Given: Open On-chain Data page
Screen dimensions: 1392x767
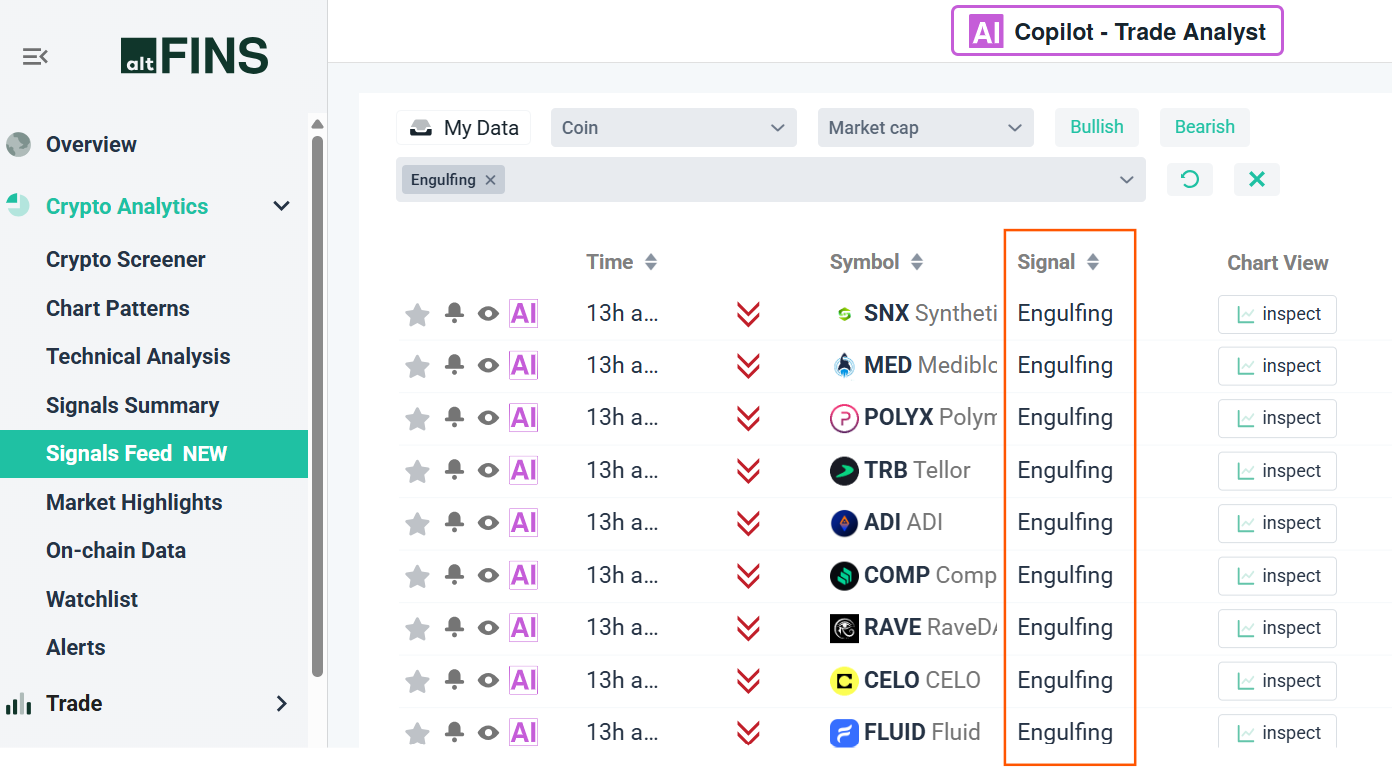Looking at the screenshot, I should pos(116,551).
